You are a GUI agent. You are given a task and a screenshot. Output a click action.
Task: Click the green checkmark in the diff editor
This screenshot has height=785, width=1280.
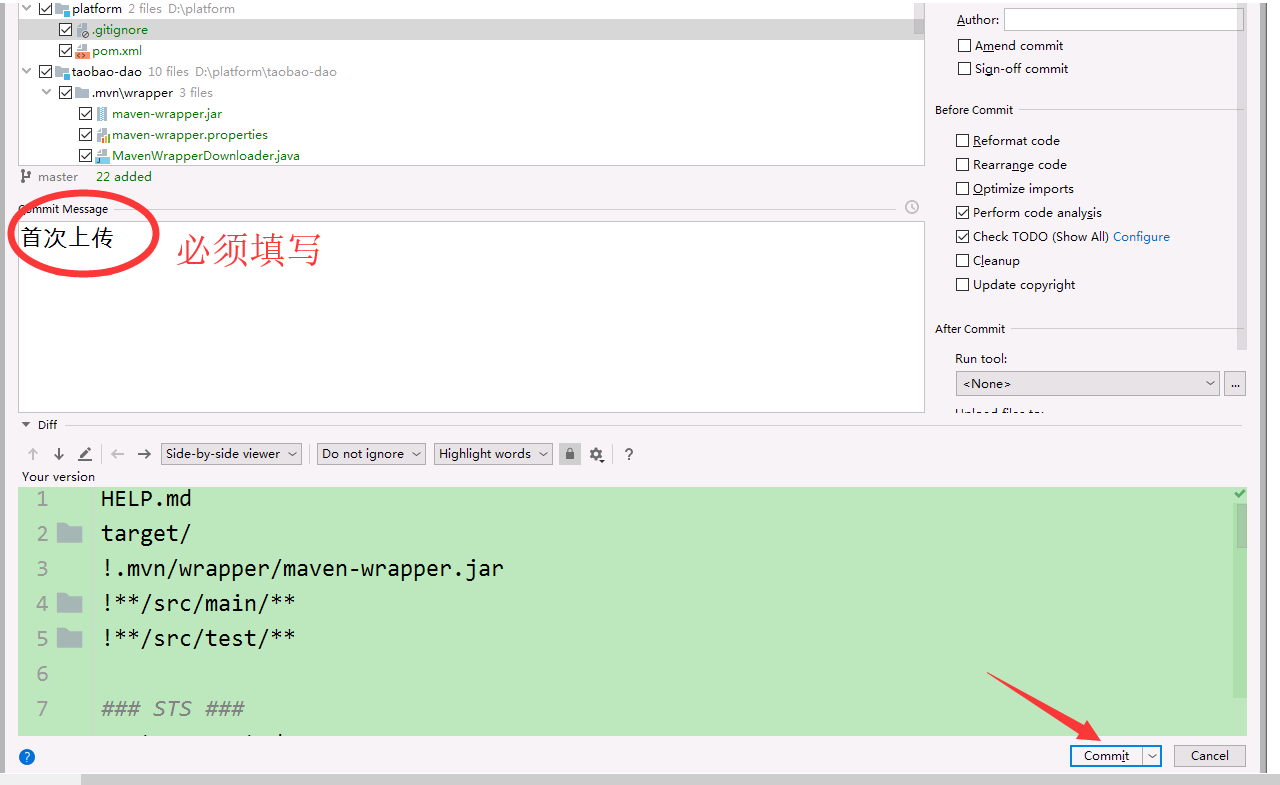(x=1240, y=494)
